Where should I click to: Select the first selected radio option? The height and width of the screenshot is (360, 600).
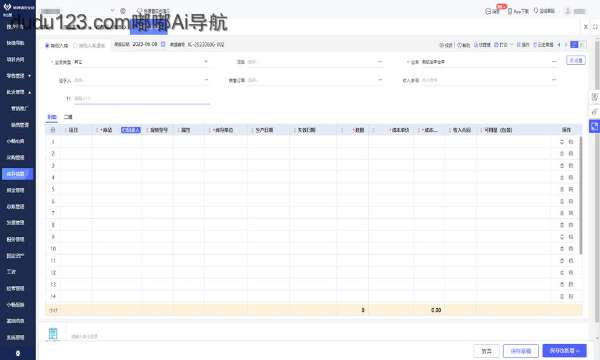pos(47,46)
